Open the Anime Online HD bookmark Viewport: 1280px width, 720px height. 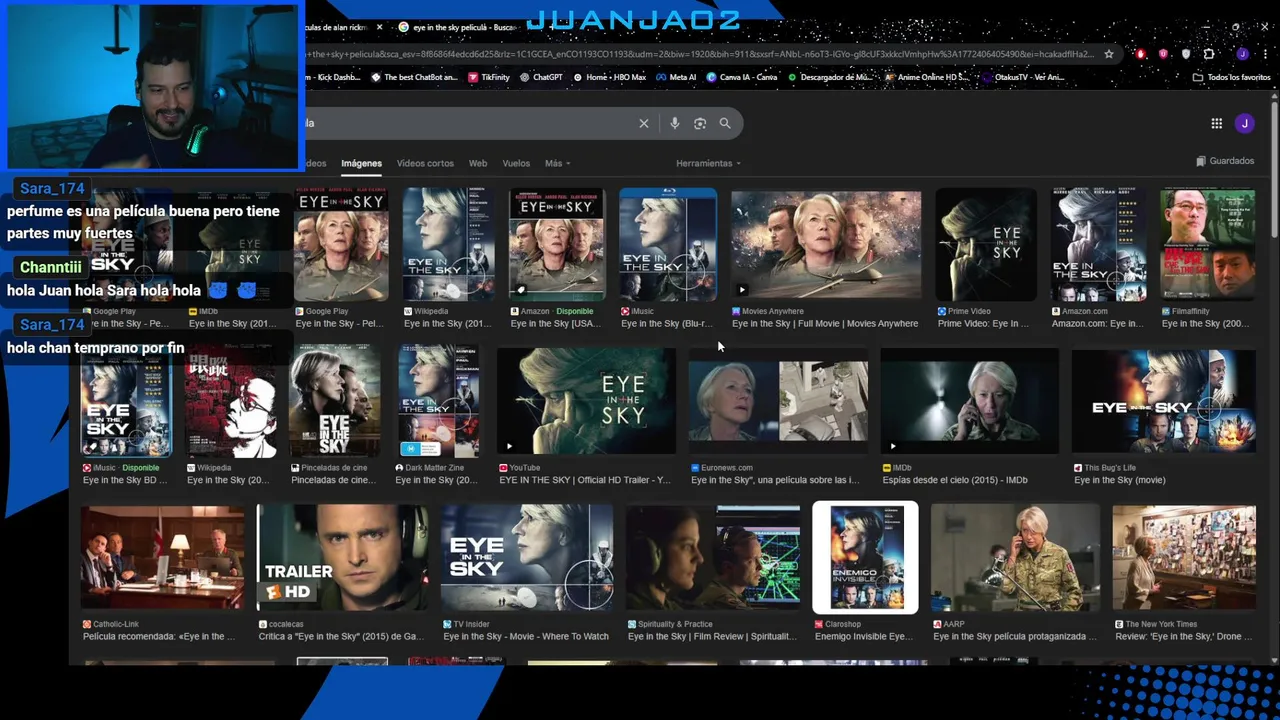[x=927, y=77]
